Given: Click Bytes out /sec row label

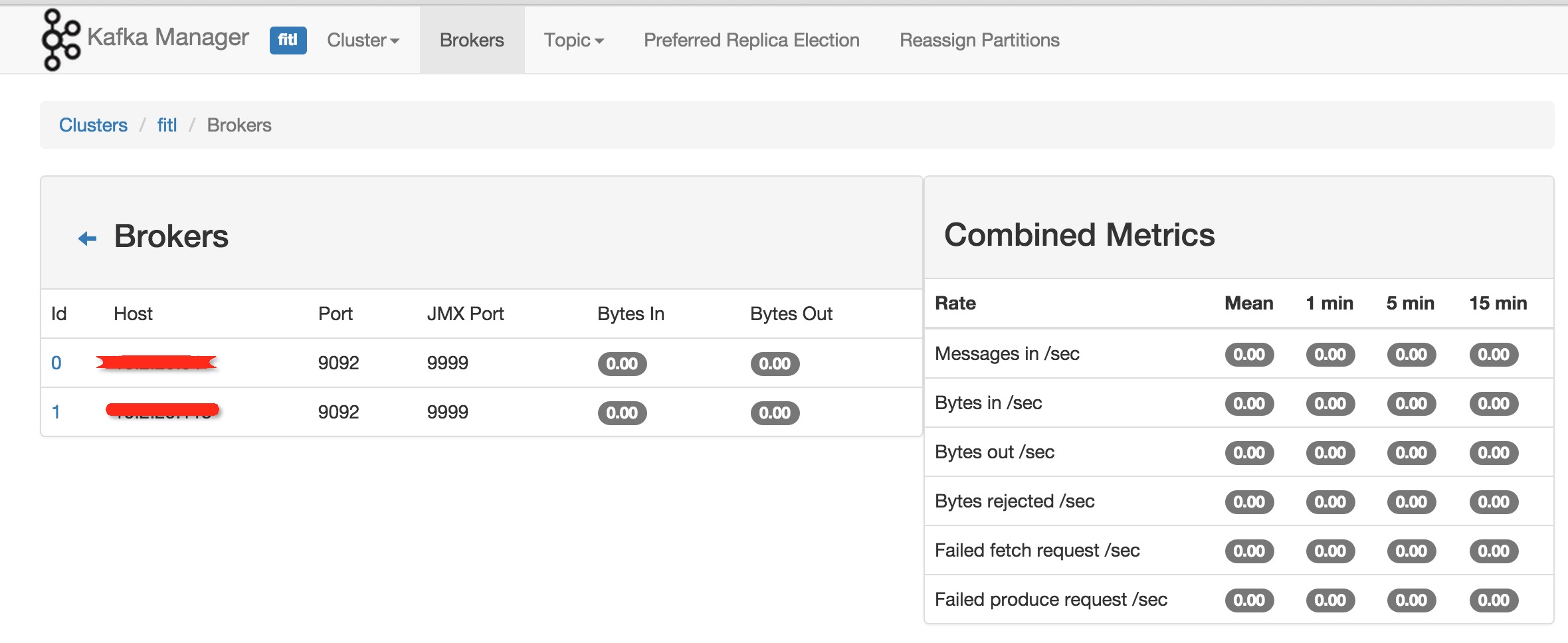Looking at the screenshot, I should [x=995, y=452].
